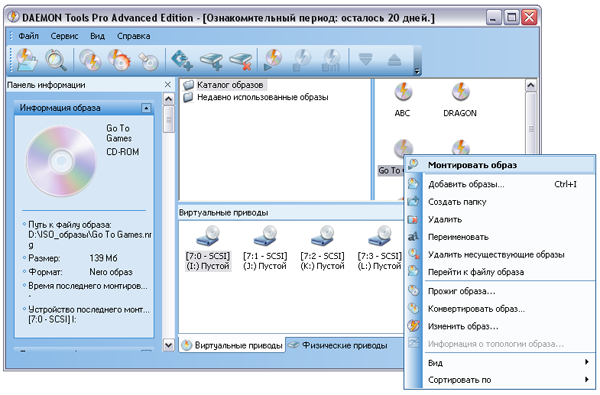This screenshot has width=600, height=395.
Task: Choose Конвертировать образ... menu item
Action: [x=500, y=309]
